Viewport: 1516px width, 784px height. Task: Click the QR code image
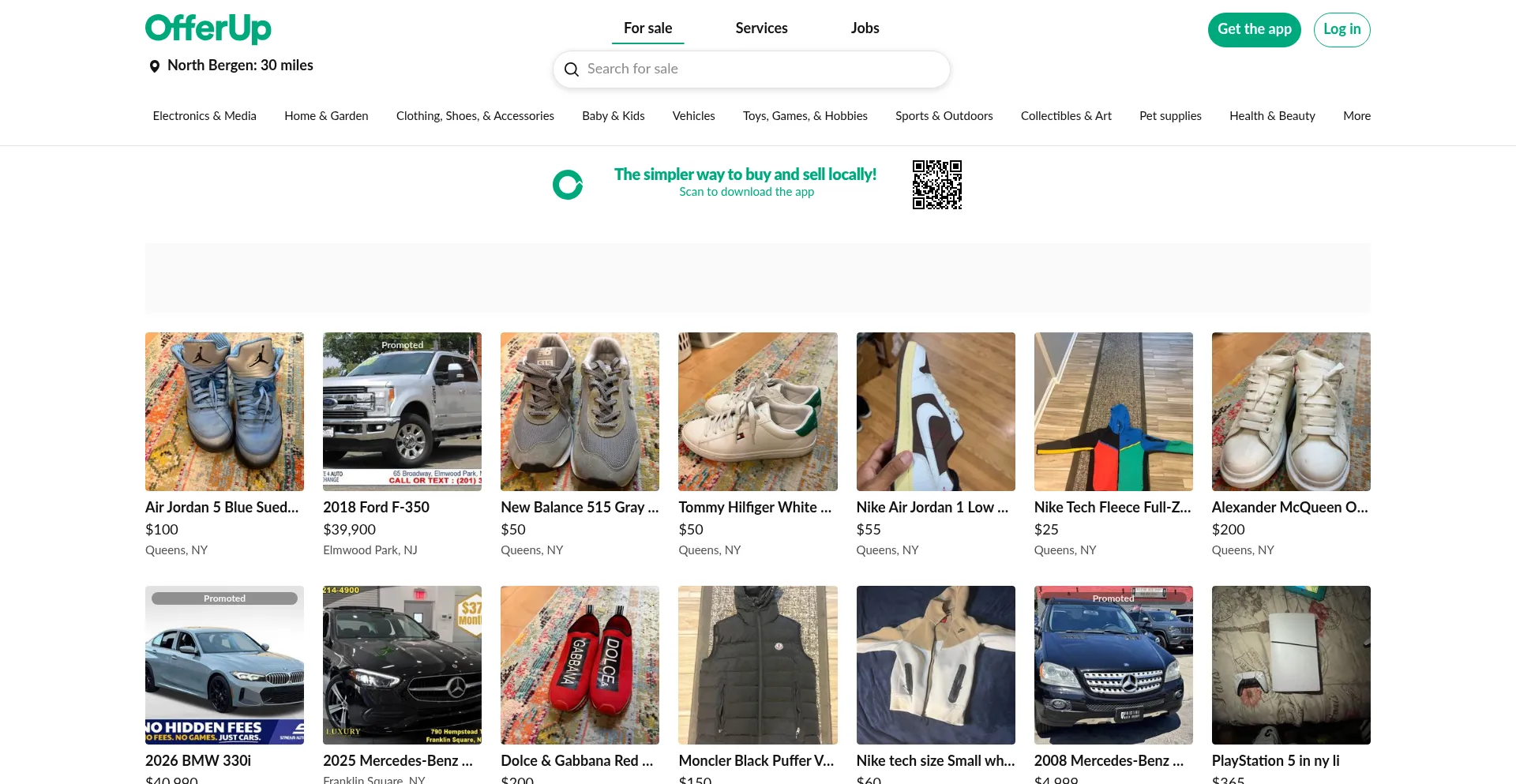tap(937, 185)
